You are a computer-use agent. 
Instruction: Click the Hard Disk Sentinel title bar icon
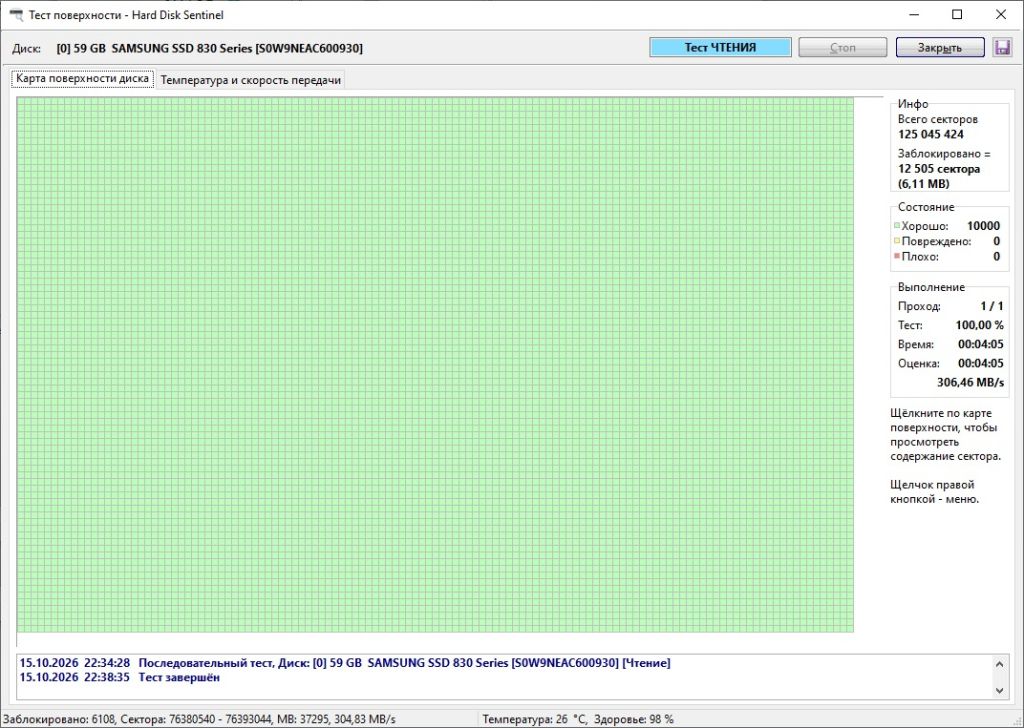click(16, 15)
